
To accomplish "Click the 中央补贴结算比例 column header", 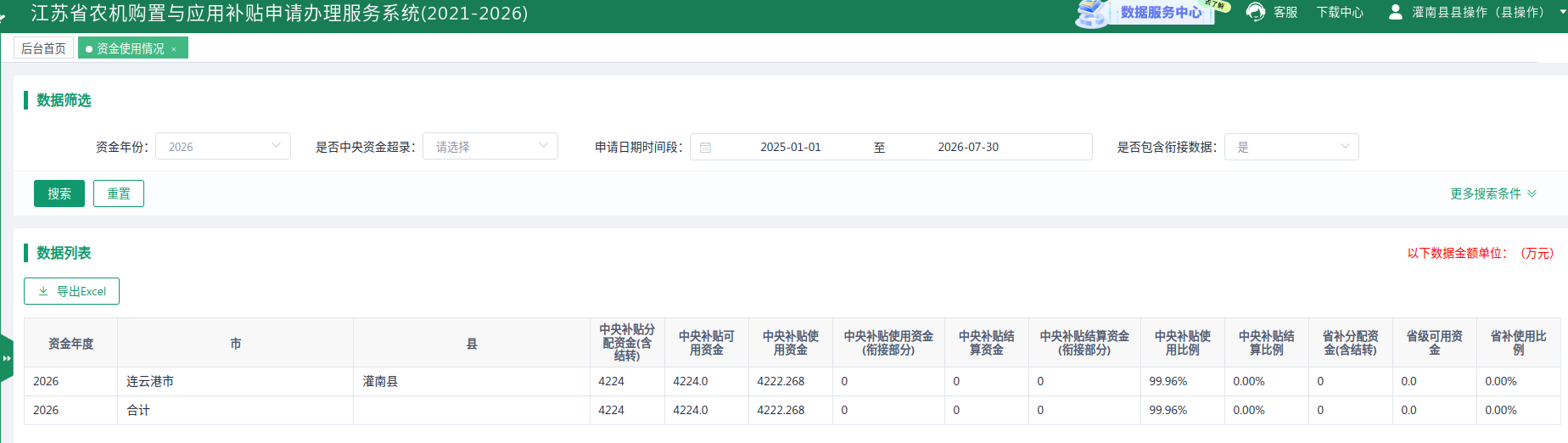I will 1266,343.
